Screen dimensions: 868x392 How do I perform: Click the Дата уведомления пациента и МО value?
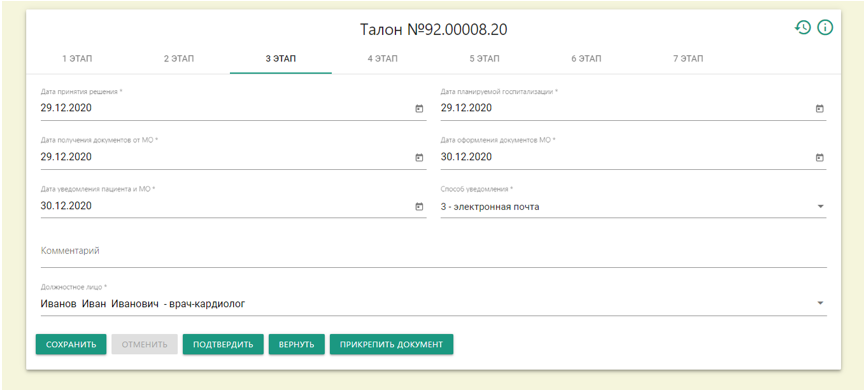(66, 206)
